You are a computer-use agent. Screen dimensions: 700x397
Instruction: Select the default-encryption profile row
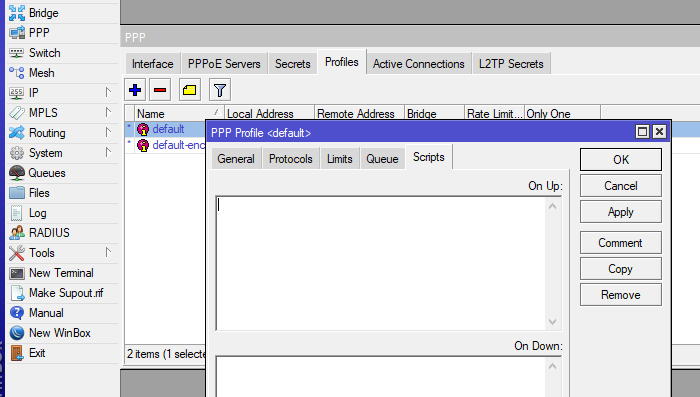pos(165,145)
